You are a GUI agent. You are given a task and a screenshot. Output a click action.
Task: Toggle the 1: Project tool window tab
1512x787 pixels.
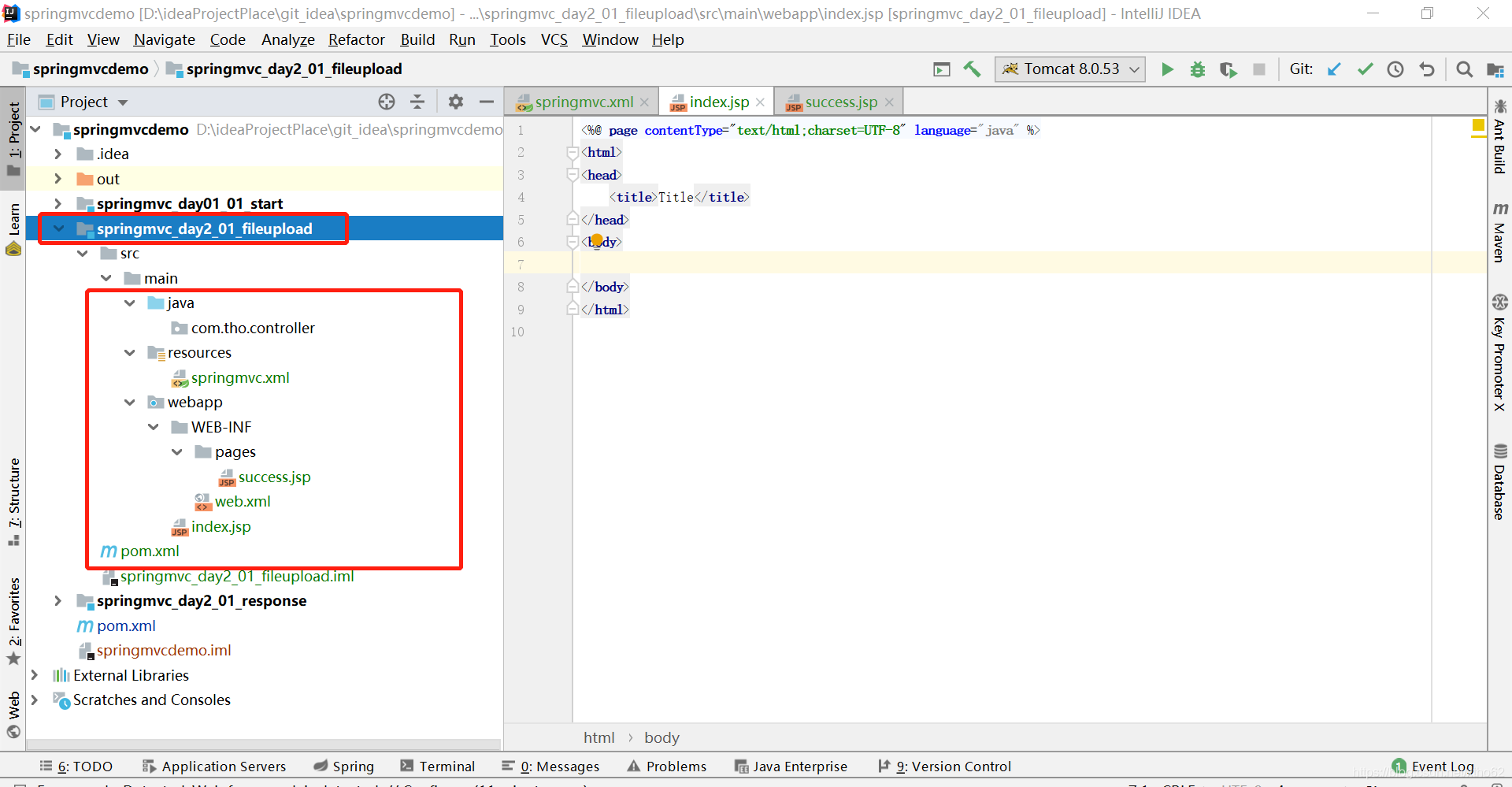tap(13, 139)
